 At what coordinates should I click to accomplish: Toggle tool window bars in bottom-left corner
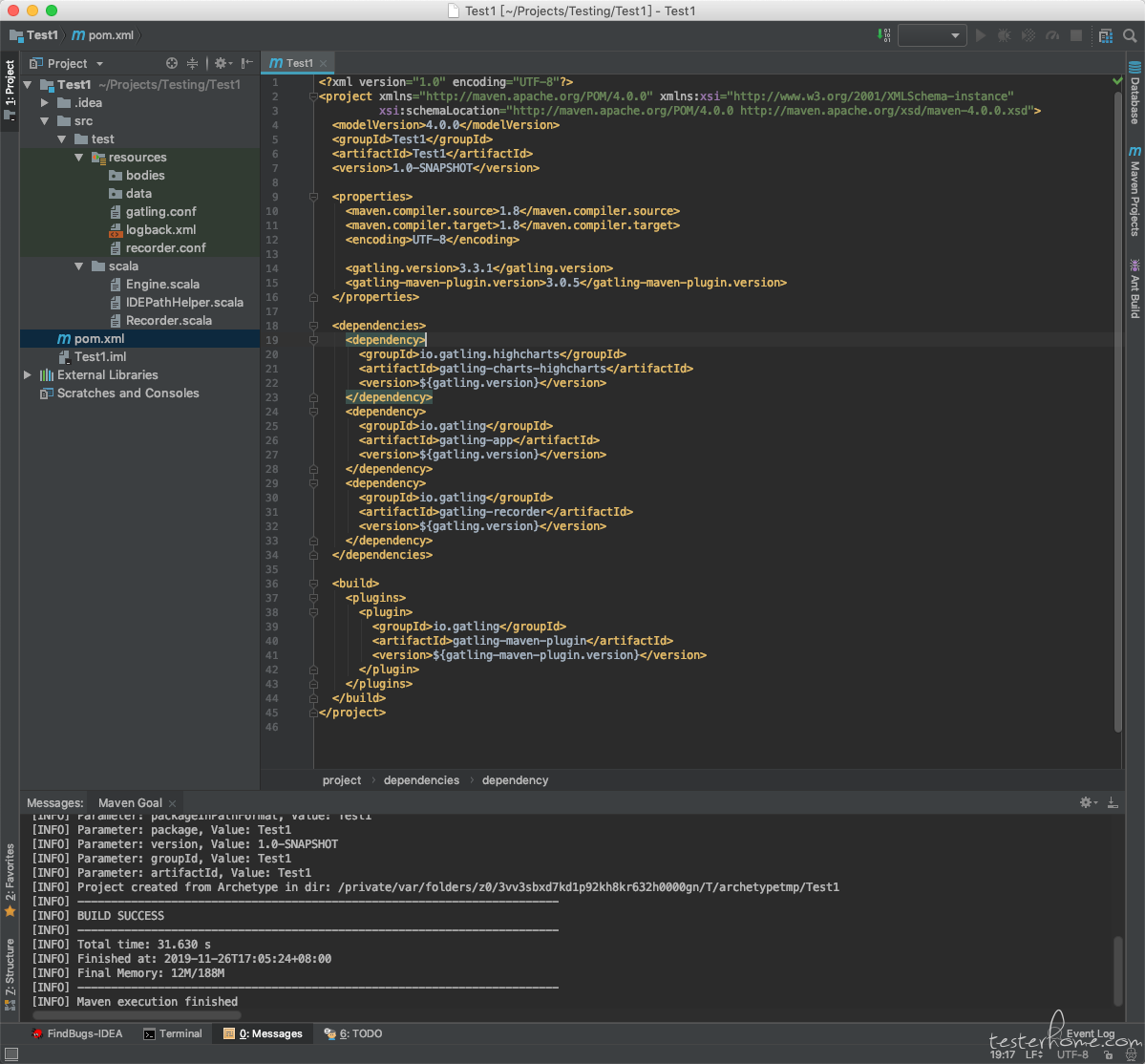tap(11, 1053)
